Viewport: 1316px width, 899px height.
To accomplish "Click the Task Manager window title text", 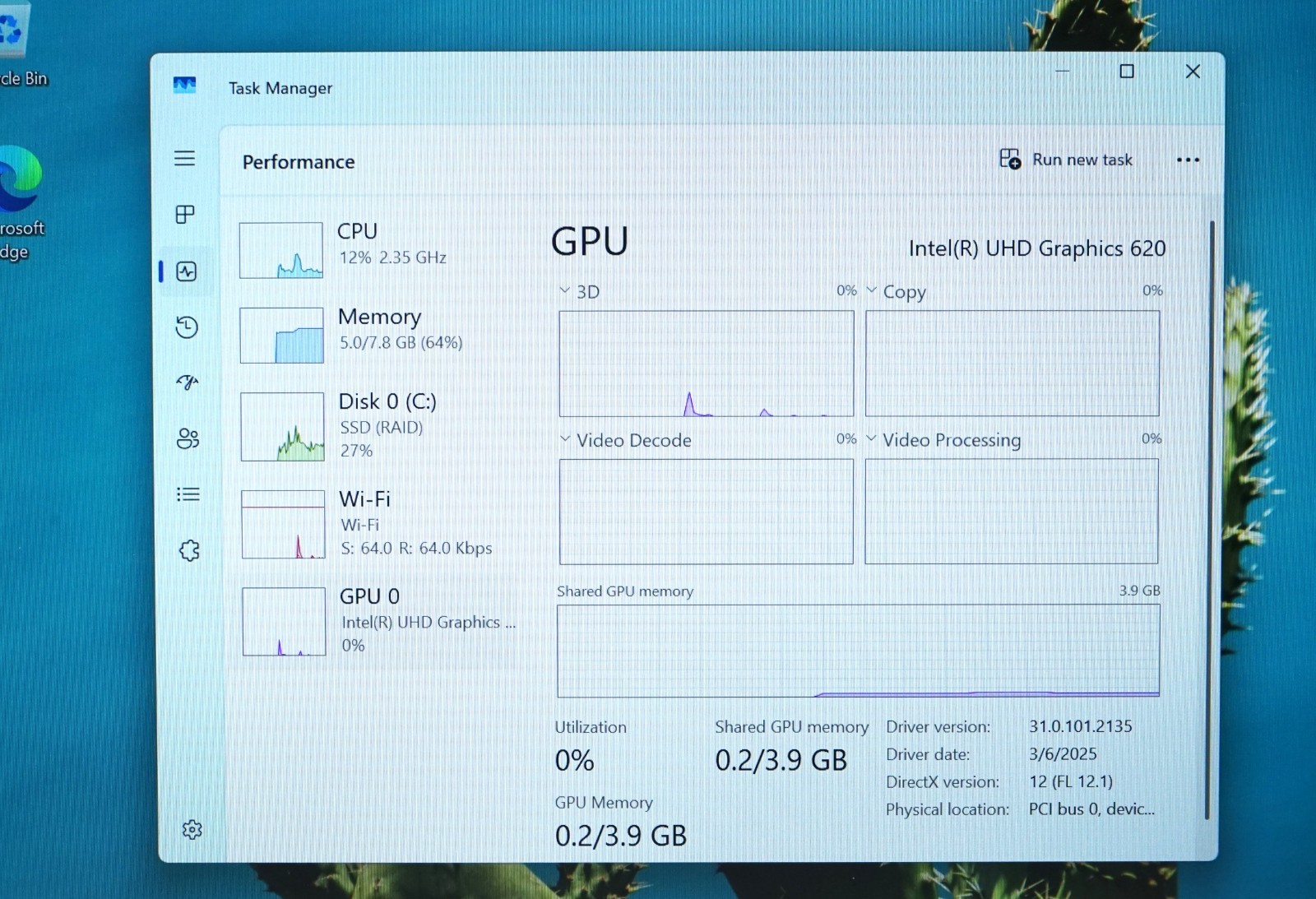I will [x=280, y=88].
